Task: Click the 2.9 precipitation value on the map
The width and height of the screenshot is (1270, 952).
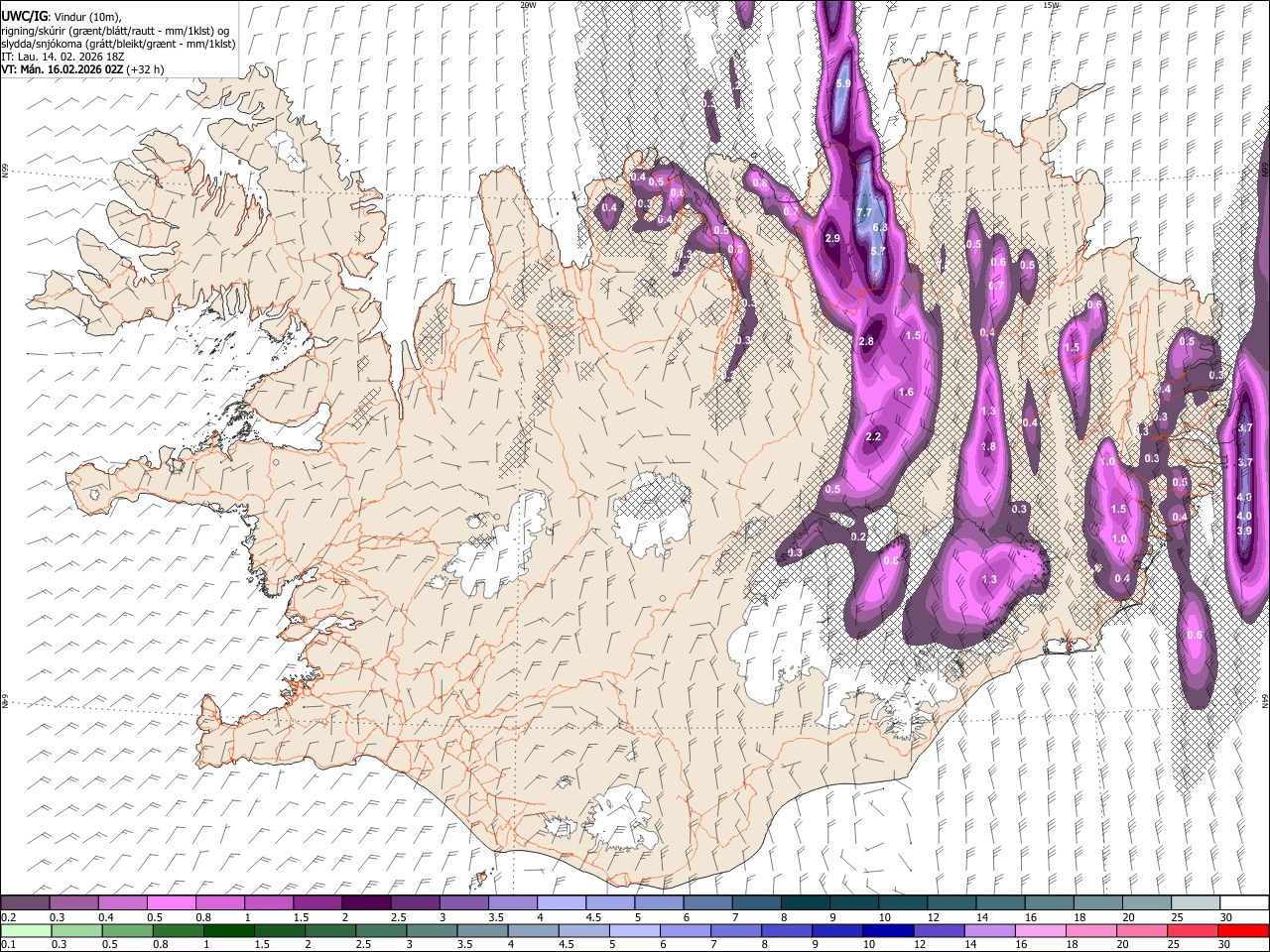Action: [x=832, y=239]
